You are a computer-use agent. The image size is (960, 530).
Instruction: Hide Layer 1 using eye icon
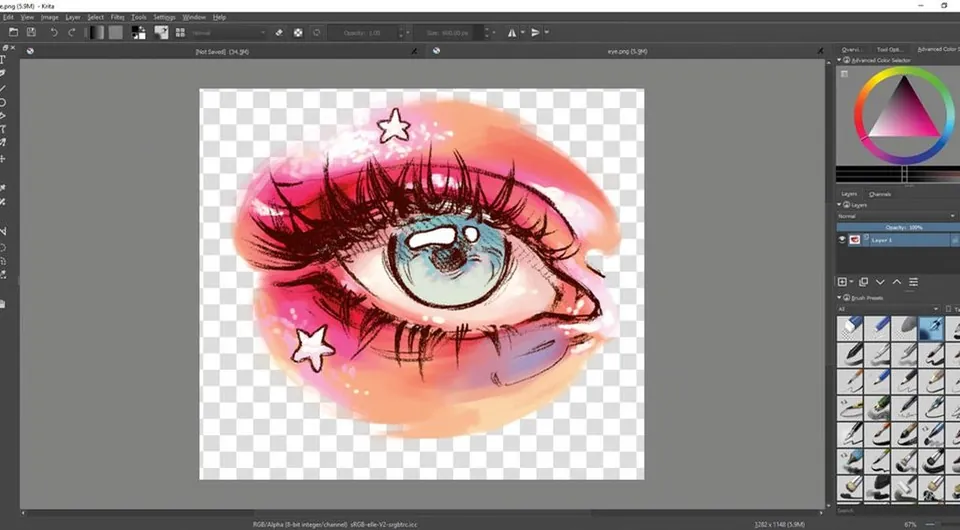[842, 240]
